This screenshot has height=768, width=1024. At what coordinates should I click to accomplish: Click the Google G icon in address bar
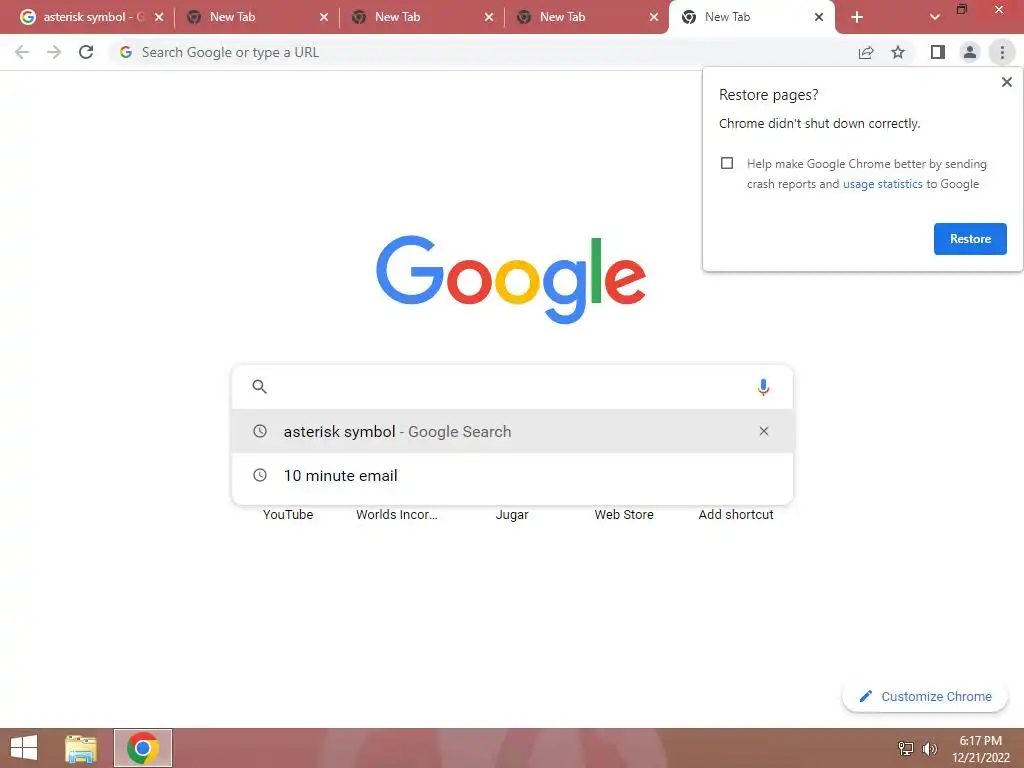(x=126, y=52)
